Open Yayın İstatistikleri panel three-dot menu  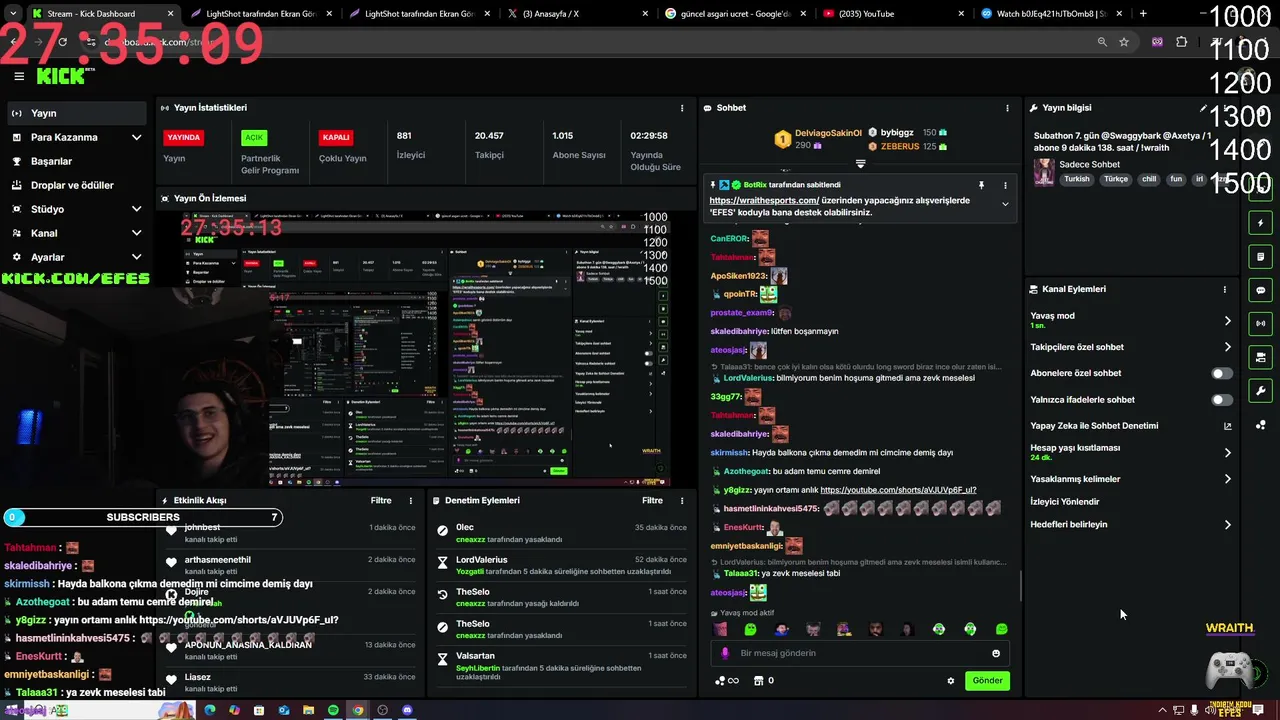682,108
